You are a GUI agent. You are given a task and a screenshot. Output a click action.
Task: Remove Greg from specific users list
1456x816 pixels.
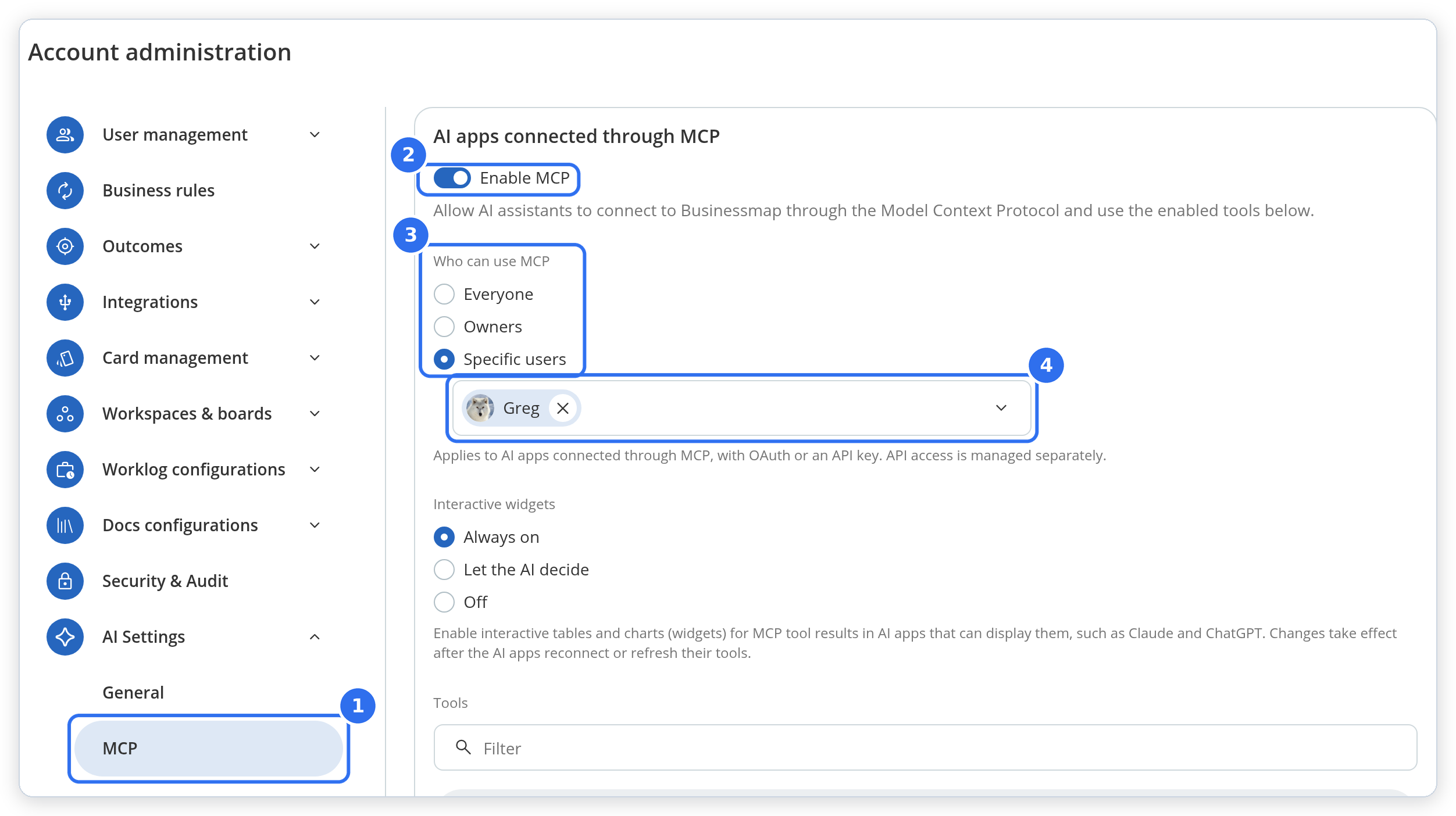coord(562,408)
